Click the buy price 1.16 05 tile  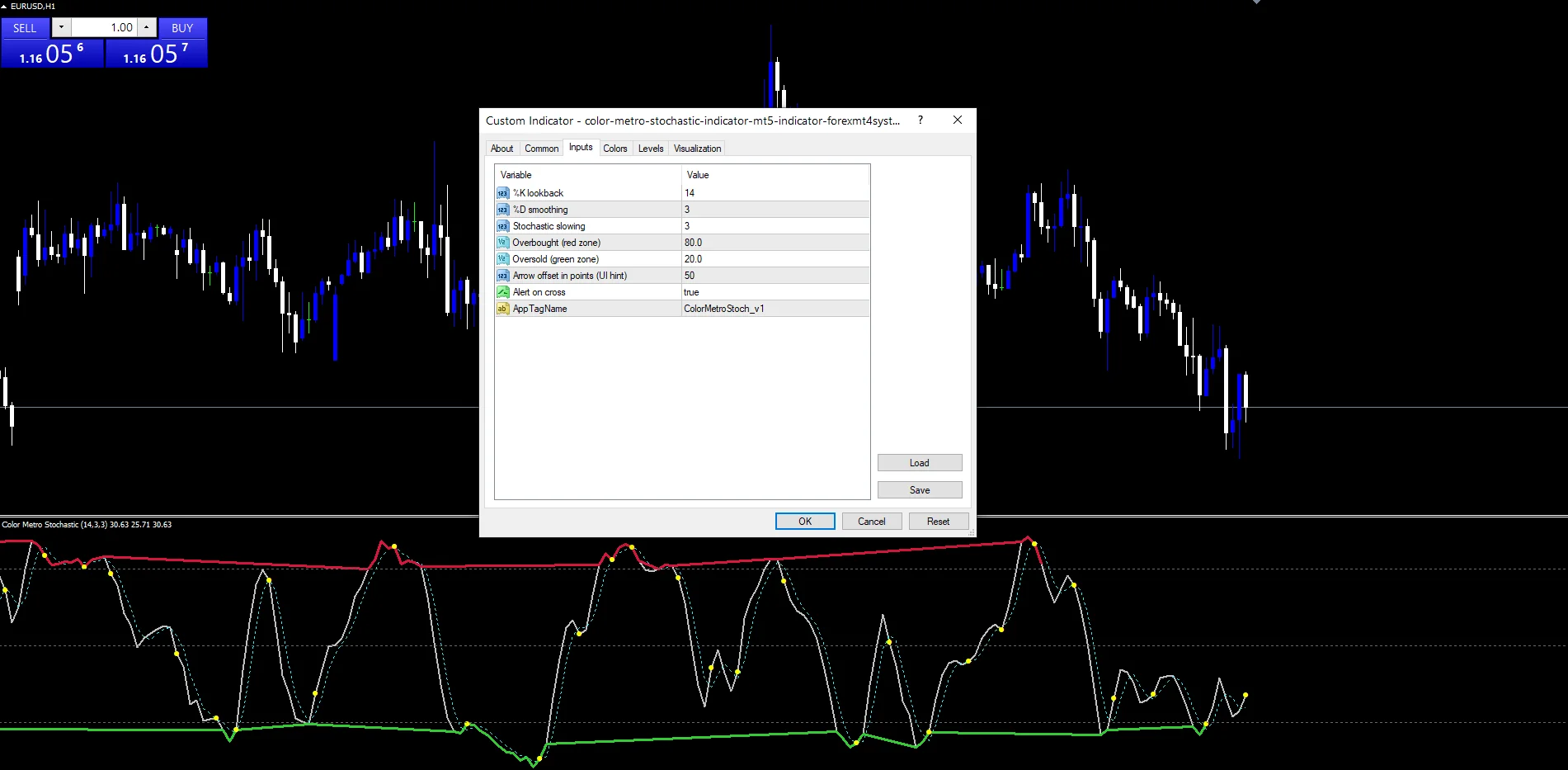click(x=156, y=54)
